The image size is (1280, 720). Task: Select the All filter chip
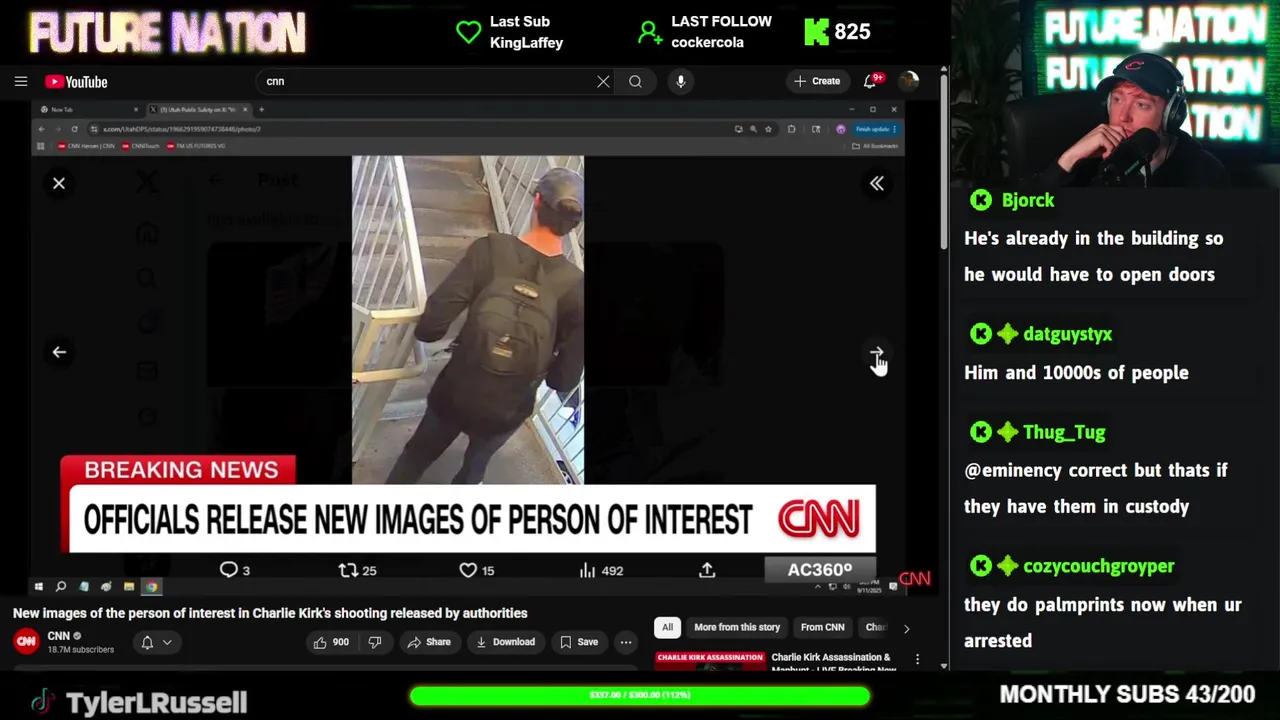tap(667, 627)
